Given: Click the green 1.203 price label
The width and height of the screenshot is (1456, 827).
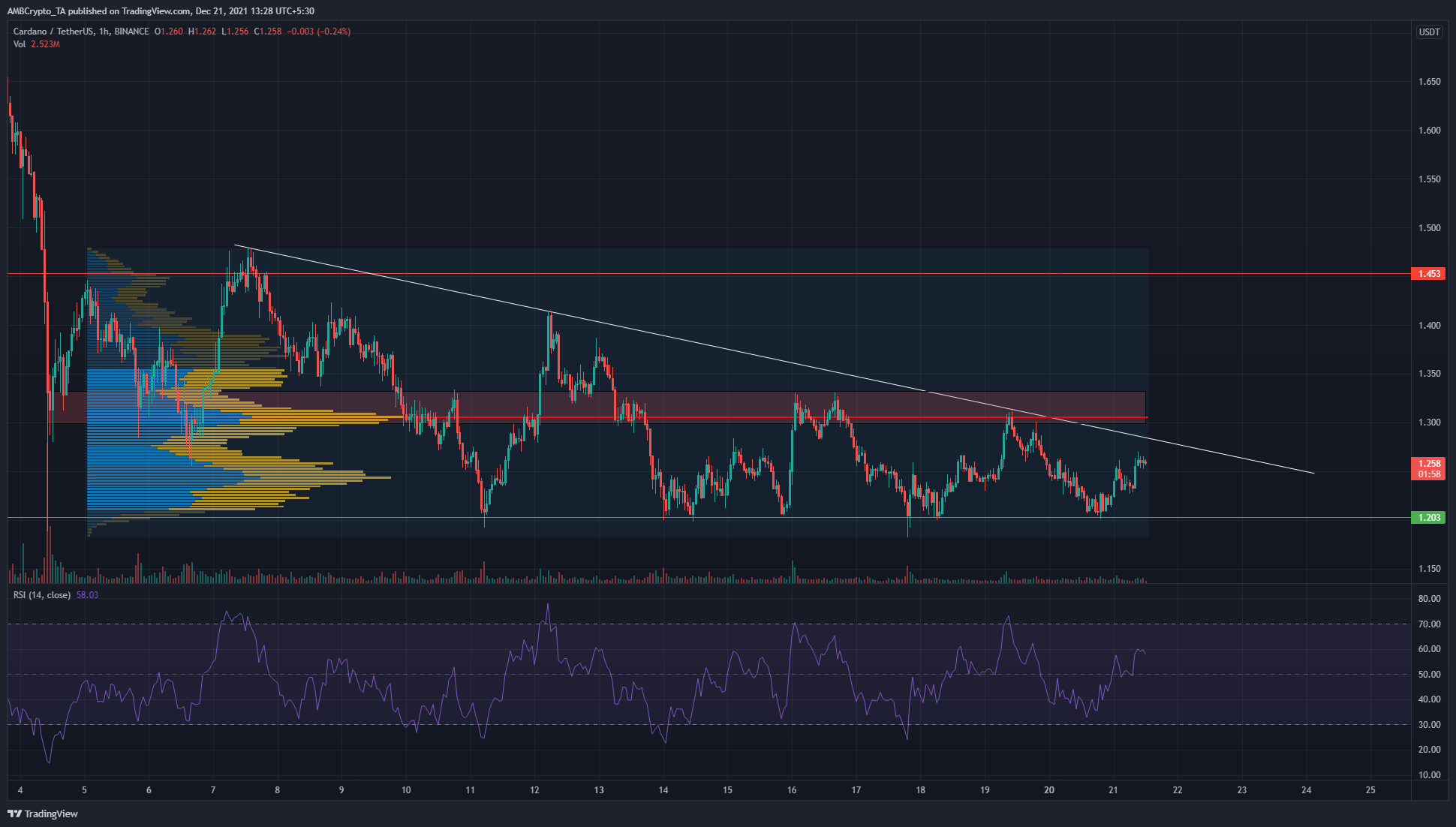Looking at the screenshot, I should [x=1428, y=518].
